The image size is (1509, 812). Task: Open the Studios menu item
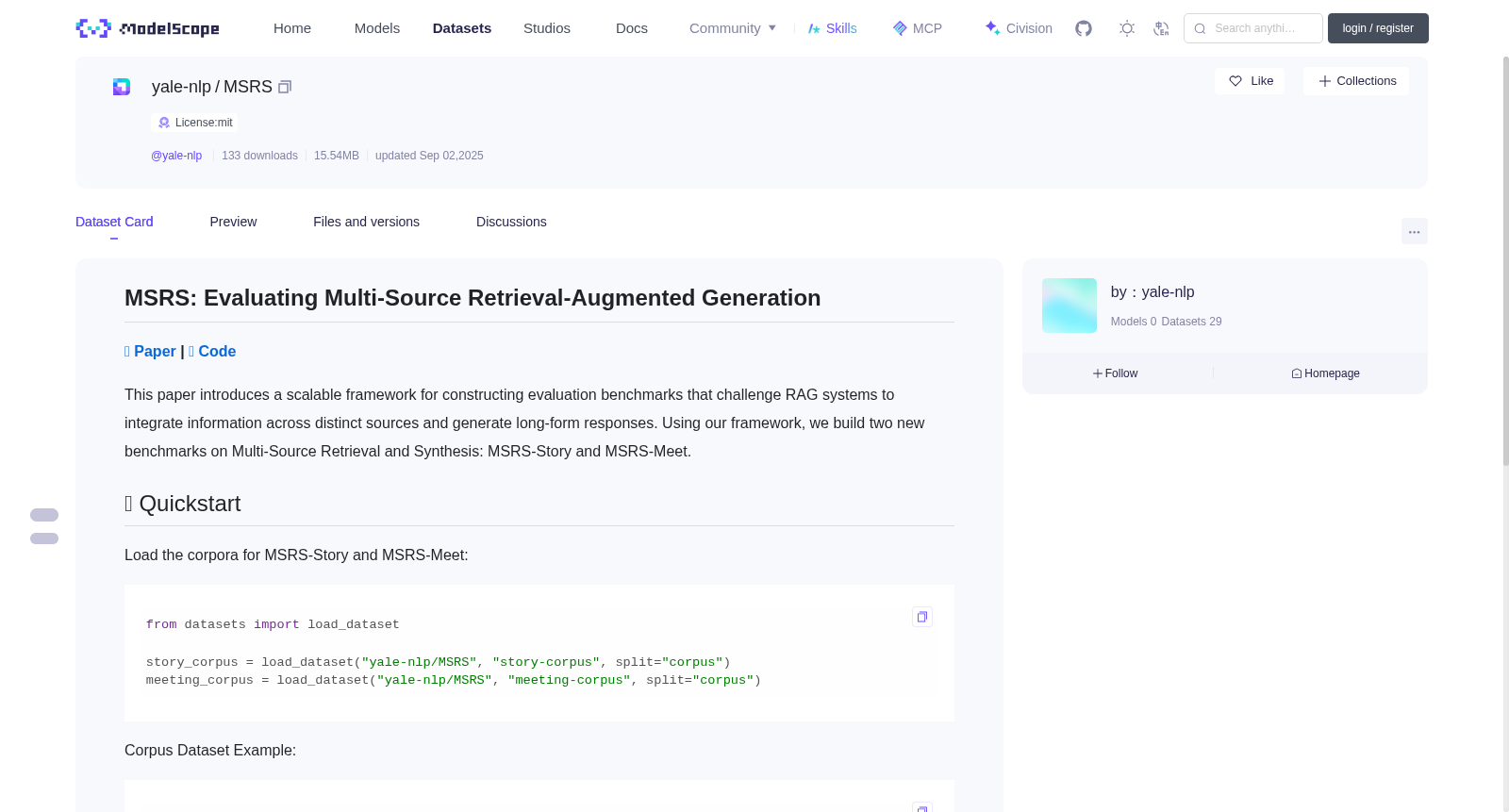[547, 28]
